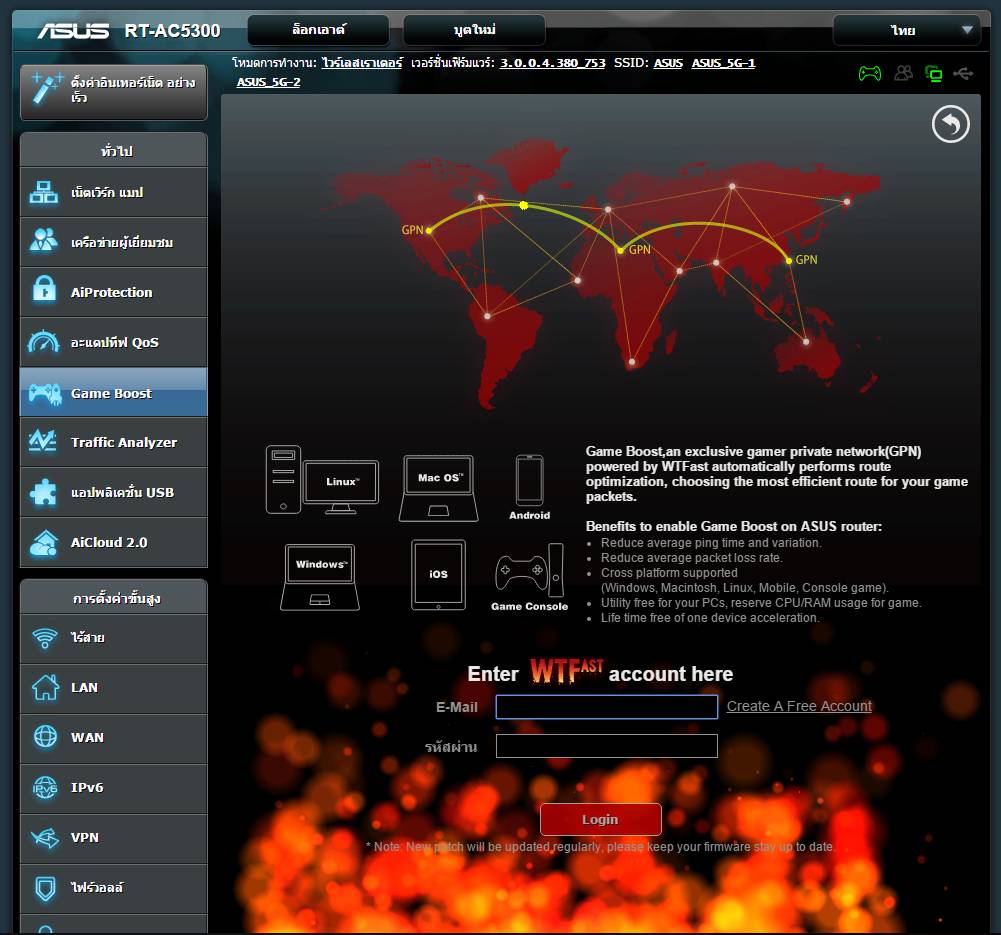The height and width of the screenshot is (935, 1001).
Task: Focus the รหัสผ่าน password input field
Action: pyautogui.click(x=606, y=746)
